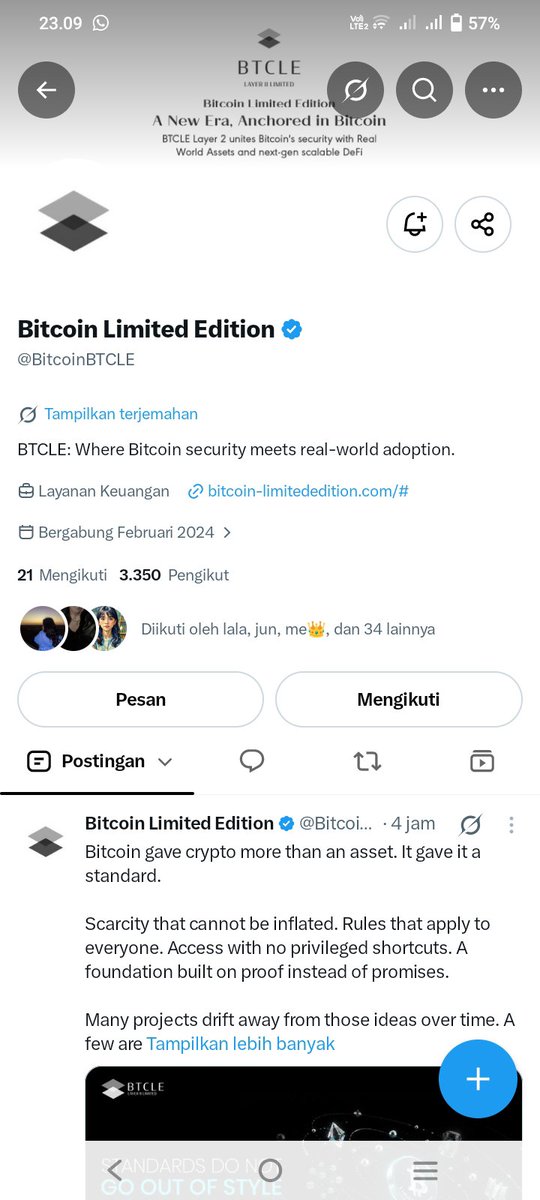Viewport: 540px width, 1200px height.
Task: Expand the Postingan dropdown arrow
Action: click(x=165, y=761)
